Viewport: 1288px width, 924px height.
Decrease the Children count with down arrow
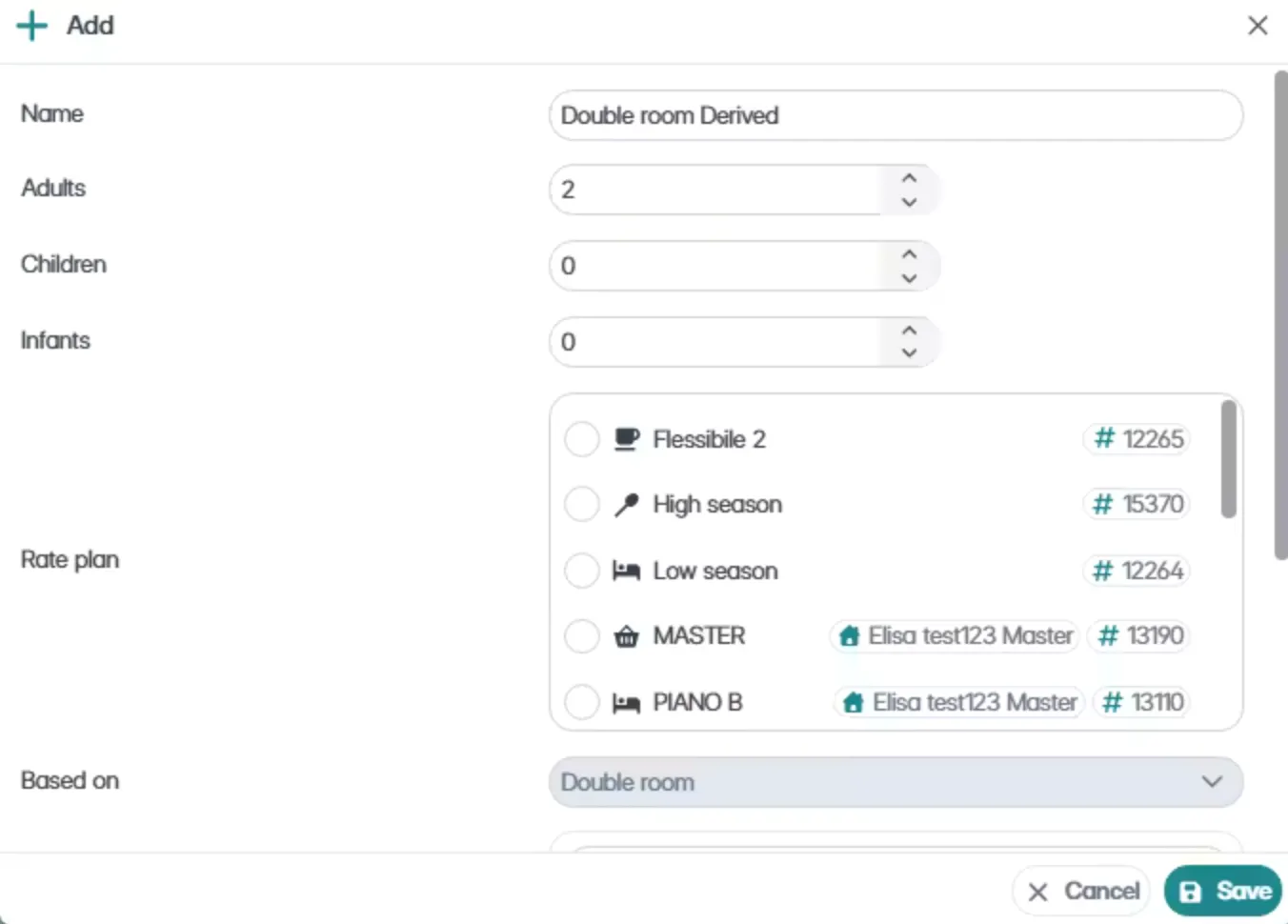(x=909, y=278)
